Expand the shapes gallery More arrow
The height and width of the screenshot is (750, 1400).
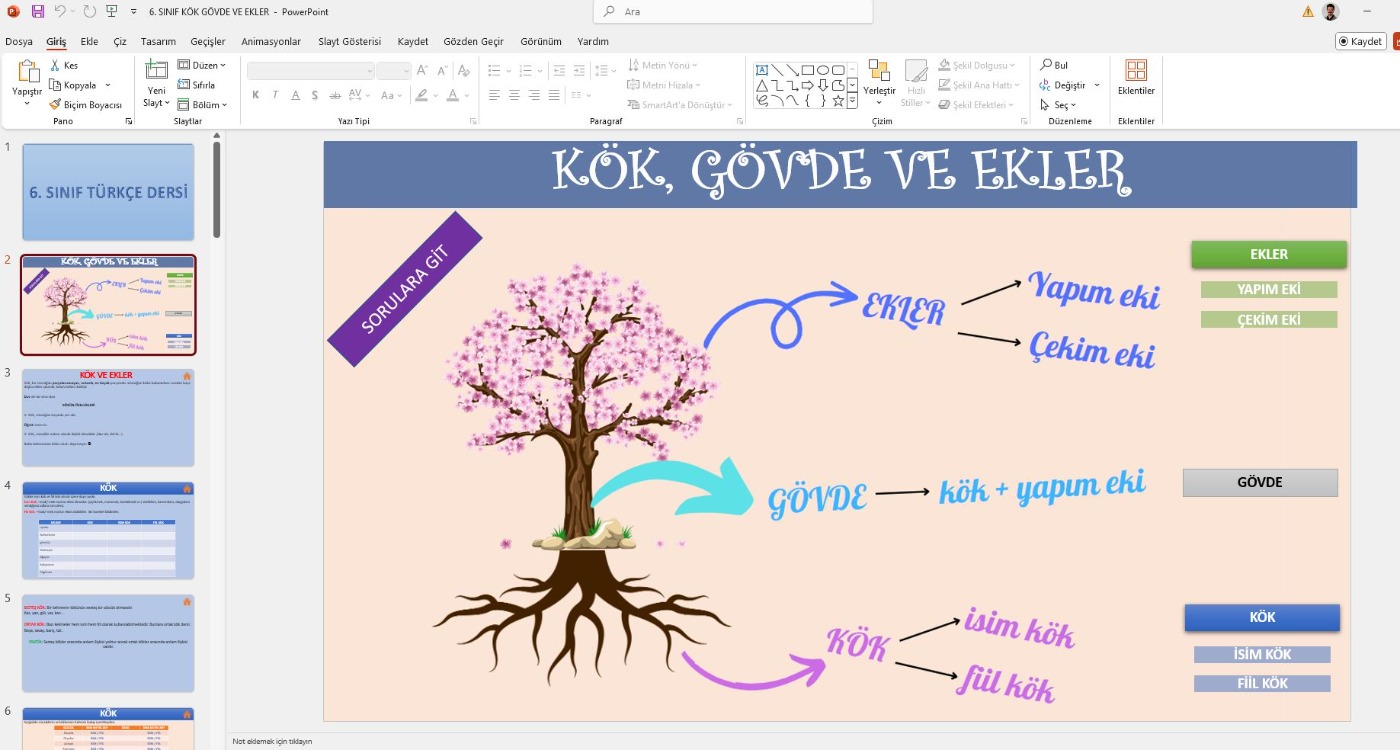pyautogui.click(x=852, y=101)
